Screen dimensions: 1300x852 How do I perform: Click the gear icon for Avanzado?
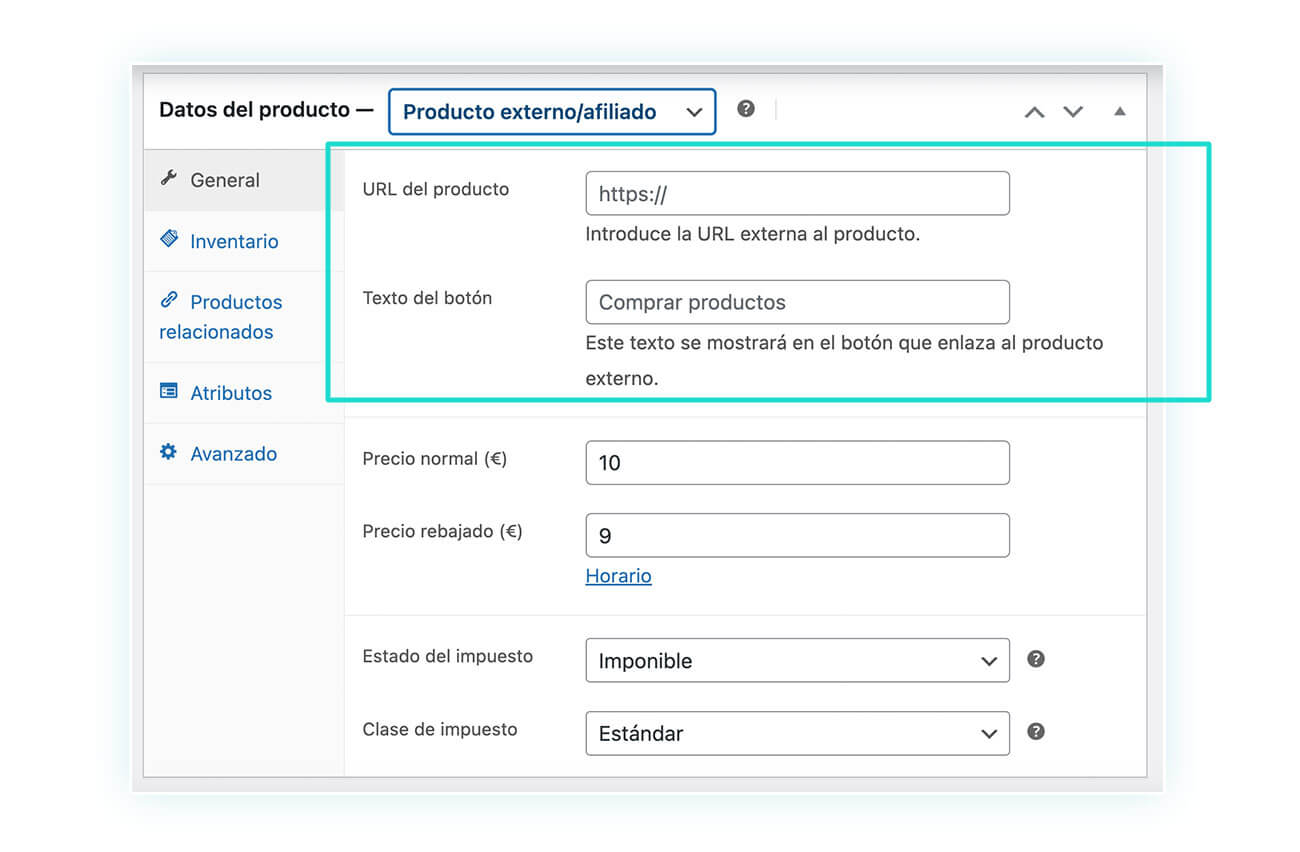pos(169,452)
